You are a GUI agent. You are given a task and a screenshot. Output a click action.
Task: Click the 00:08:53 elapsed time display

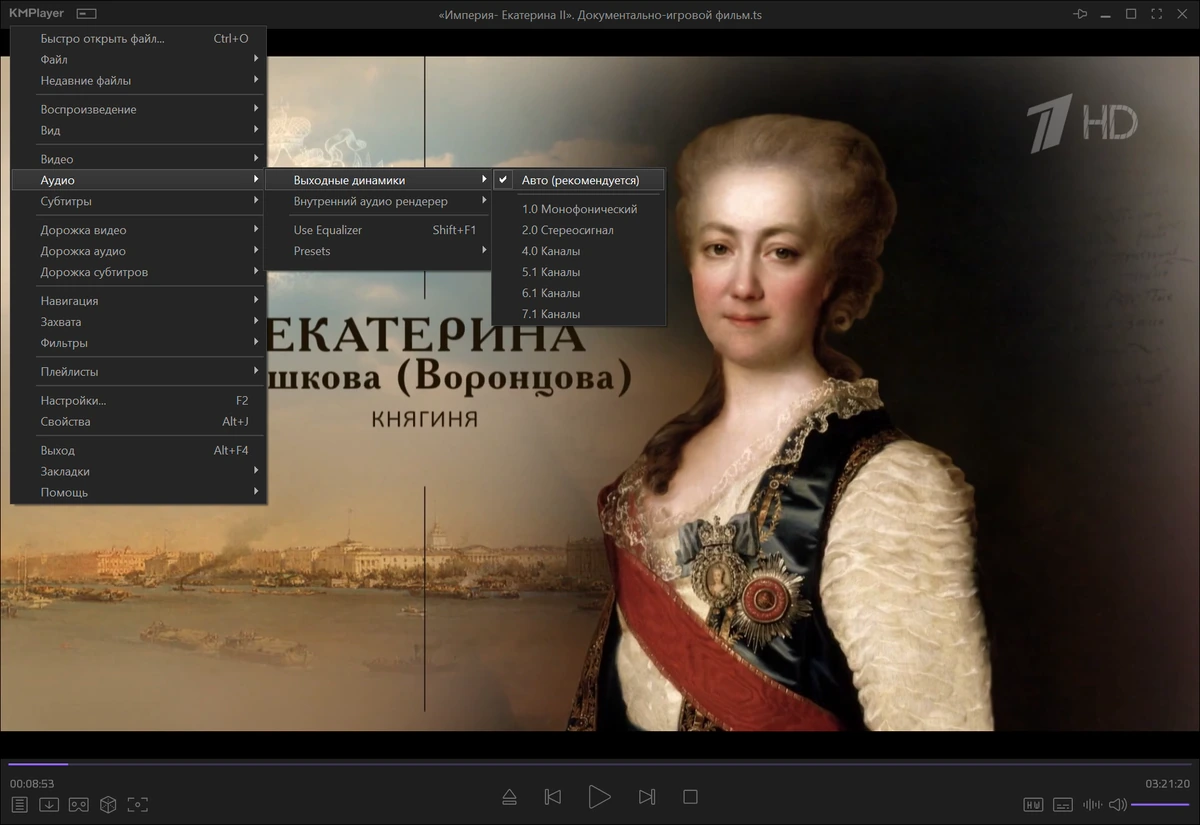tap(32, 783)
